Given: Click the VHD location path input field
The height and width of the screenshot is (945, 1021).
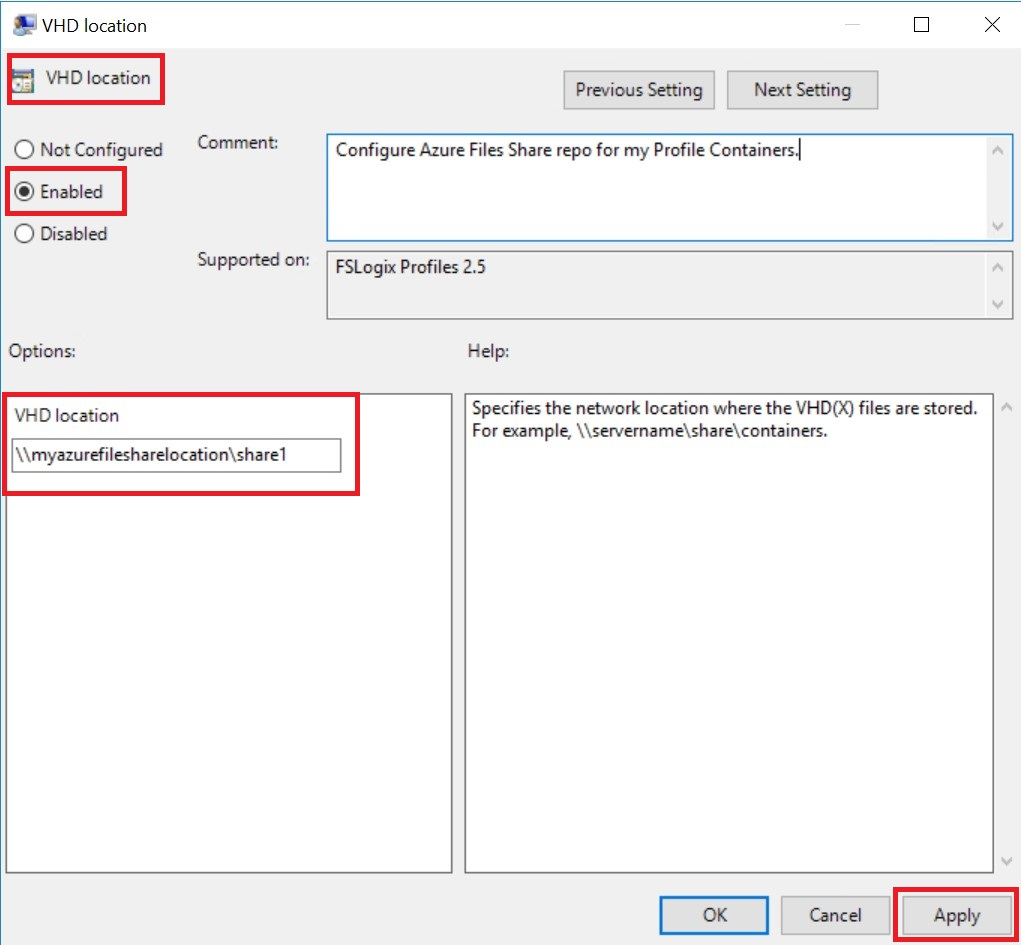Looking at the screenshot, I should click(176, 455).
